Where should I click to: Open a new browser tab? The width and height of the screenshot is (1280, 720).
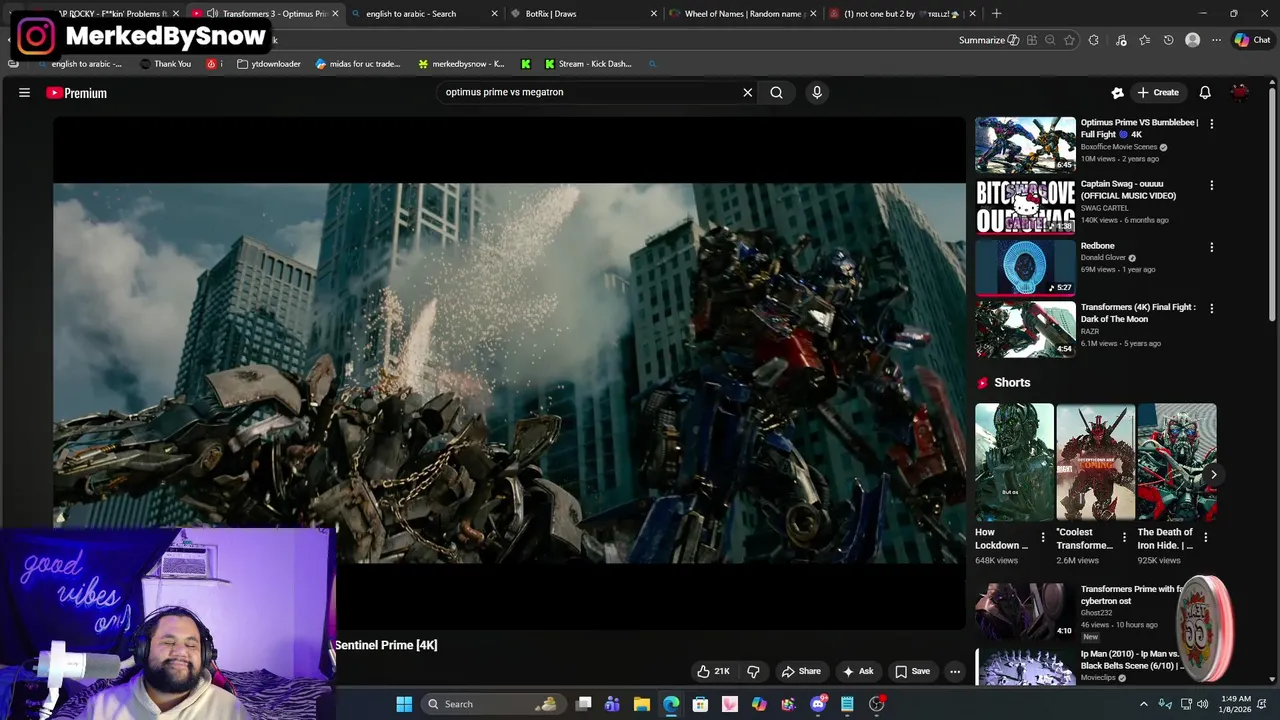(996, 14)
